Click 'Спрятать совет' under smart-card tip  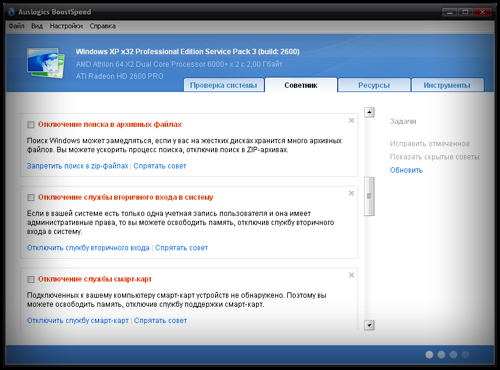click(x=160, y=321)
